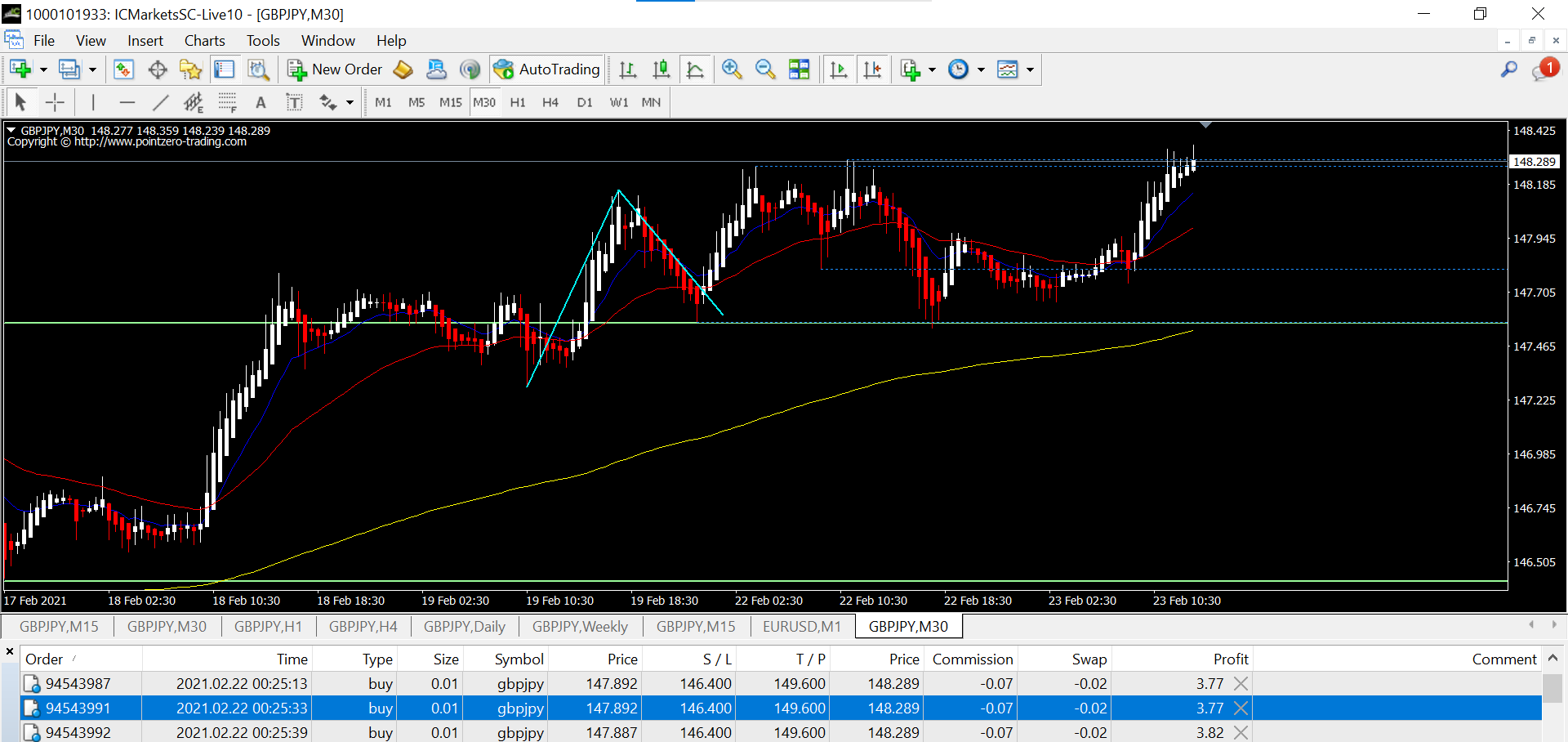
Task: Switch to the GBPJPY,Daily chart tab
Action: pyautogui.click(x=465, y=627)
